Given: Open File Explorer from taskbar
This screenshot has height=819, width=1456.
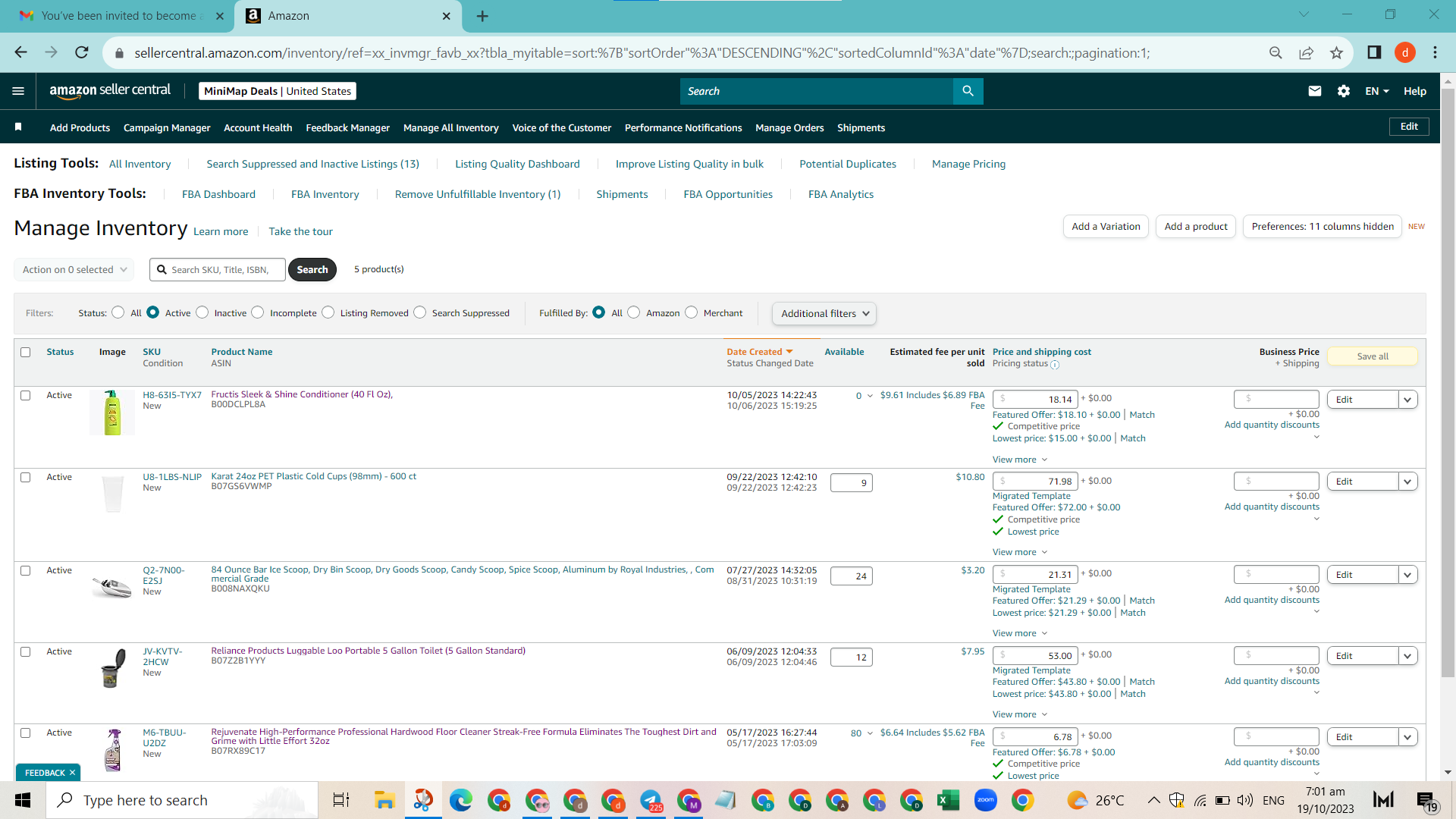Looking at the screenshot, I should (x=384, y=800).
